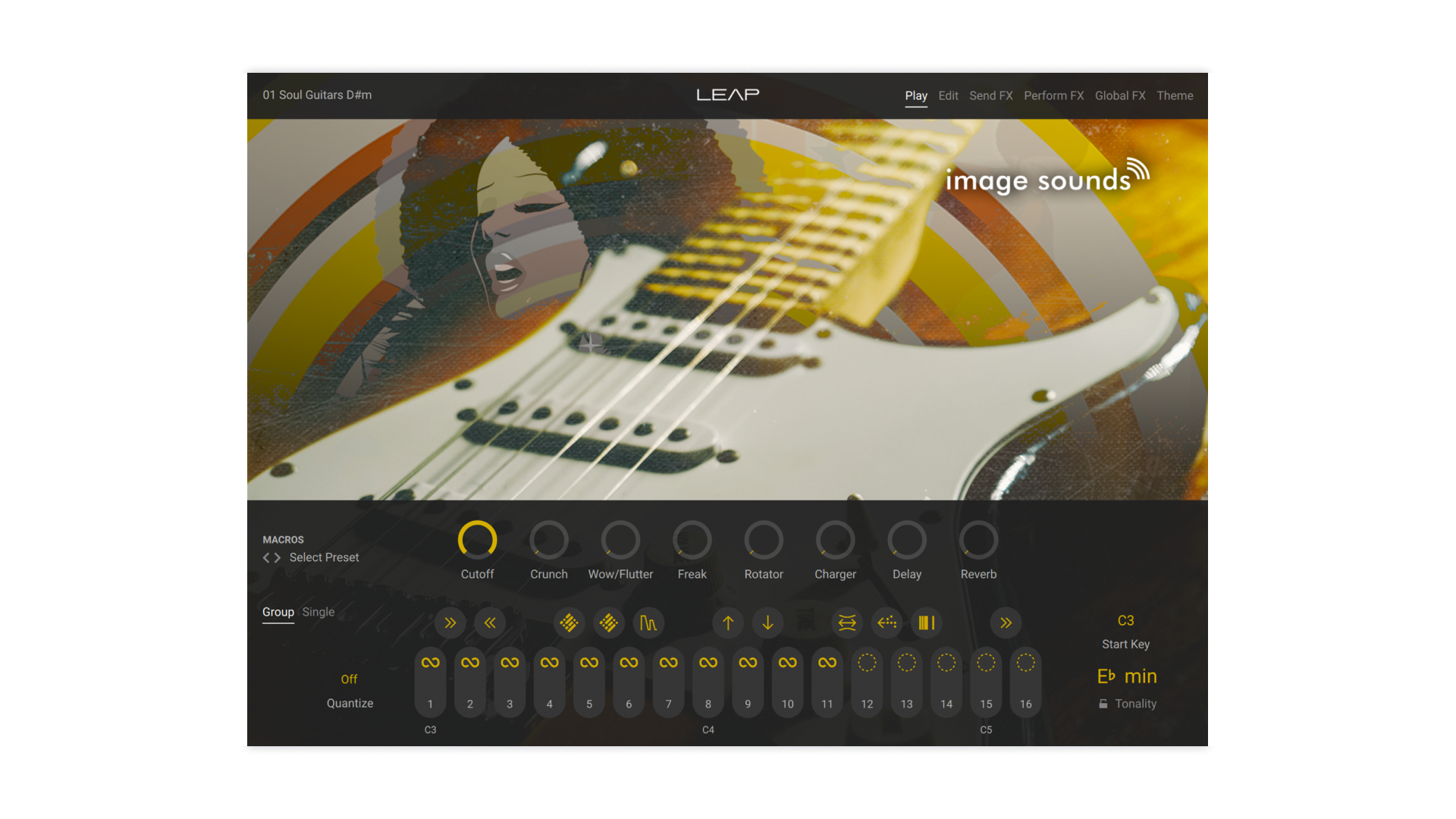This screenshot has width=1456, height=819.
Task: Open the Eb min tonality selector
Action: 1127,676
